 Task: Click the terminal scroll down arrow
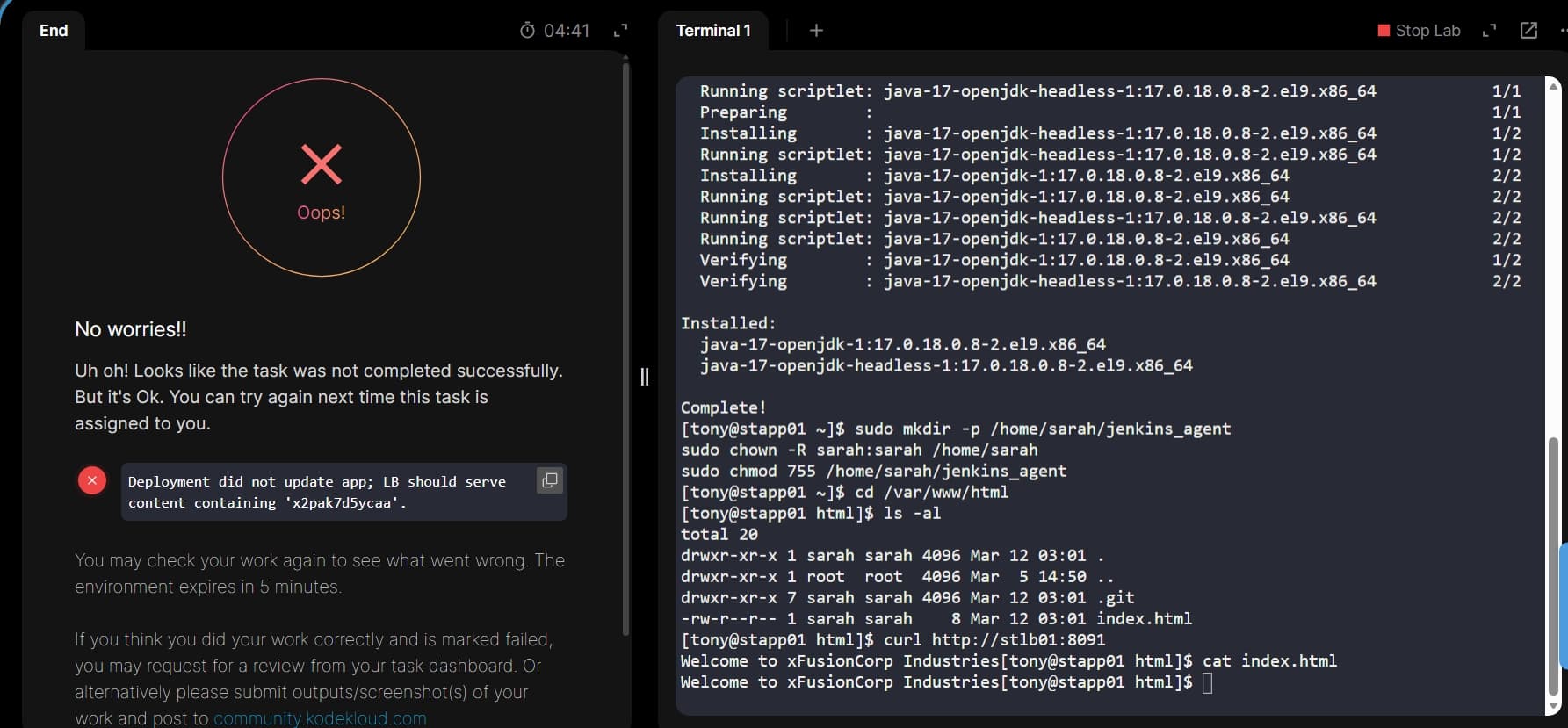point(1553,706)
